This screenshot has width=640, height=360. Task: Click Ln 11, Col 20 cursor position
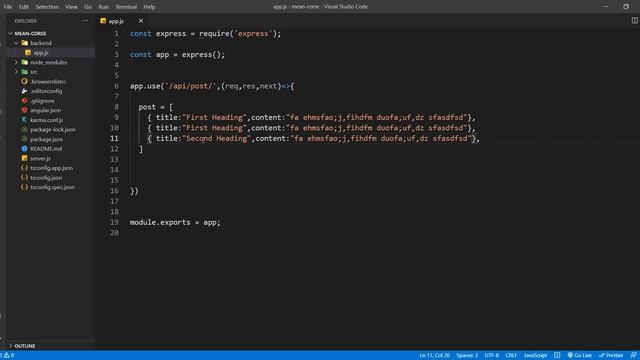[434, 355]
